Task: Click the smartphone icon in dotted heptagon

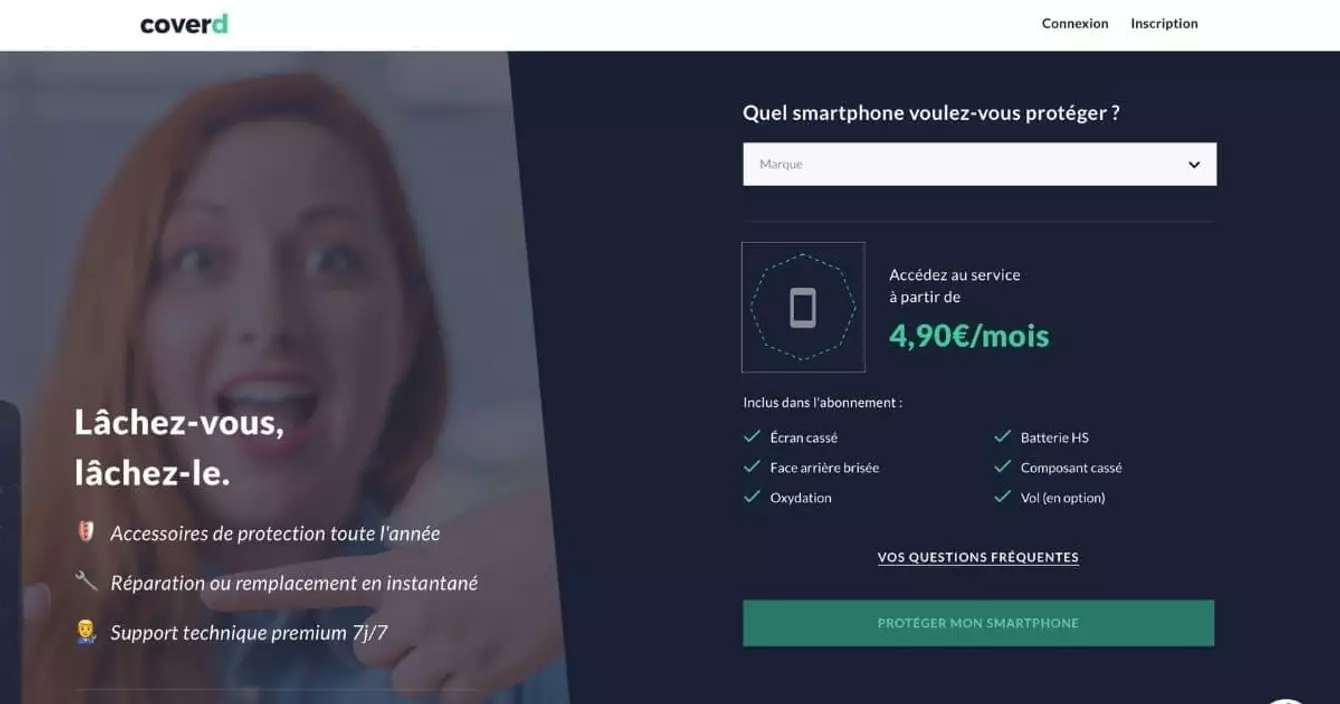Action: tap(803, 307)
